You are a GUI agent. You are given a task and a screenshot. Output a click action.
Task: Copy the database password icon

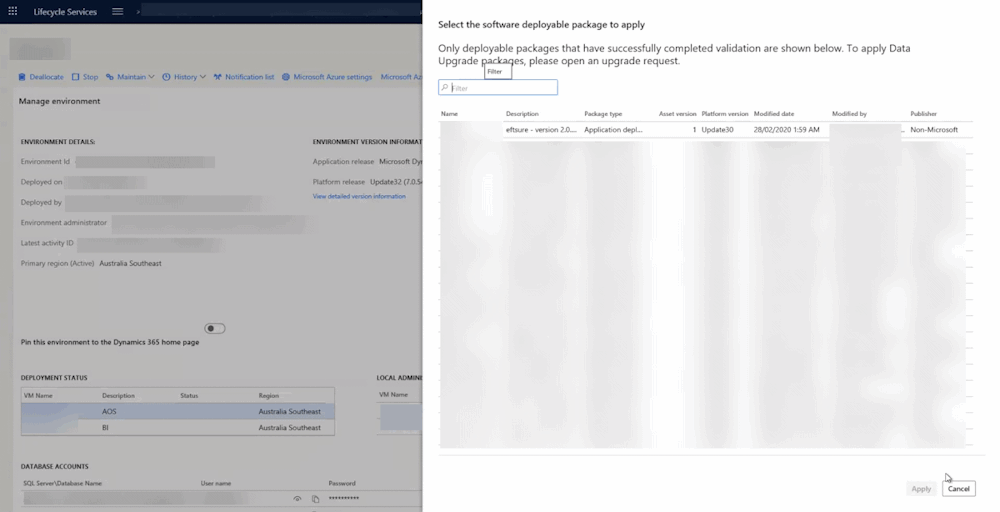click(x=315, y=499)
